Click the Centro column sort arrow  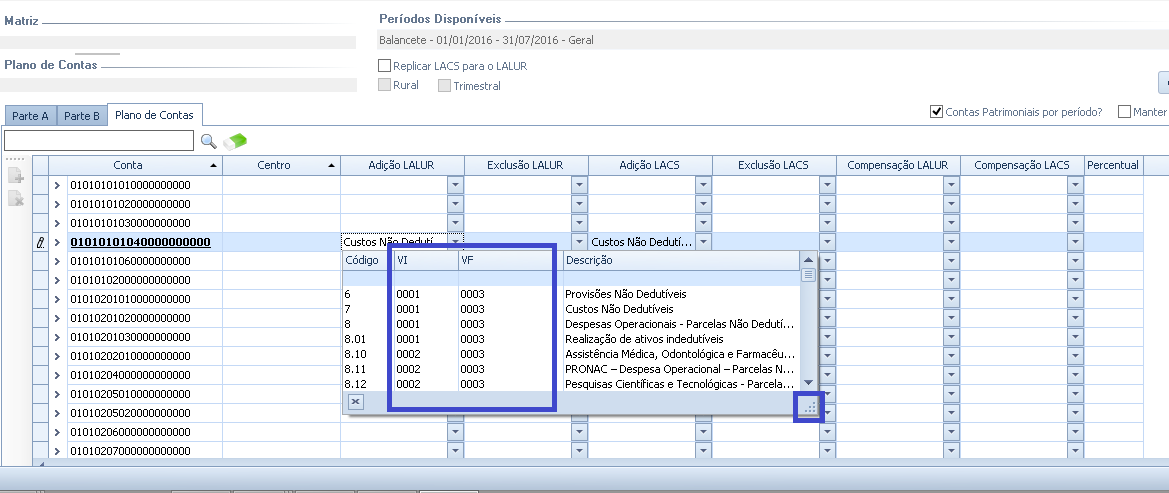331,165
